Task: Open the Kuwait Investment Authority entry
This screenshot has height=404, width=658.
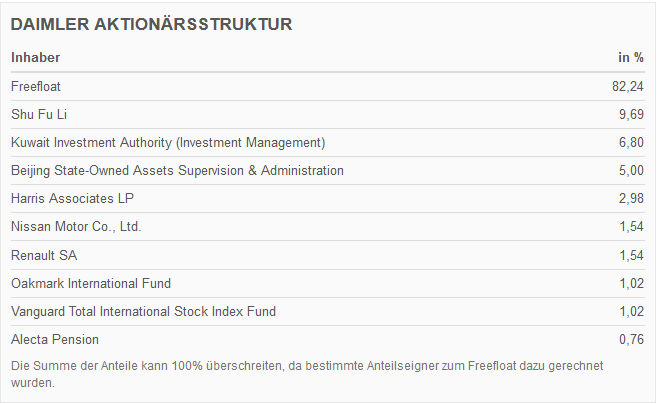Action: coord(168,142)
